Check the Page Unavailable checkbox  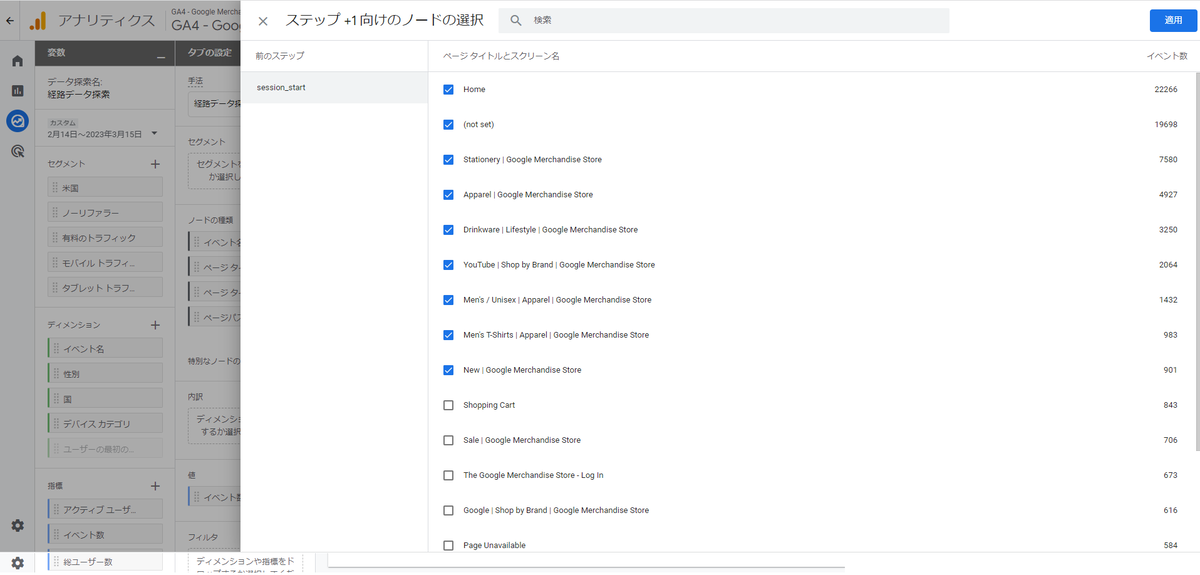448,545
